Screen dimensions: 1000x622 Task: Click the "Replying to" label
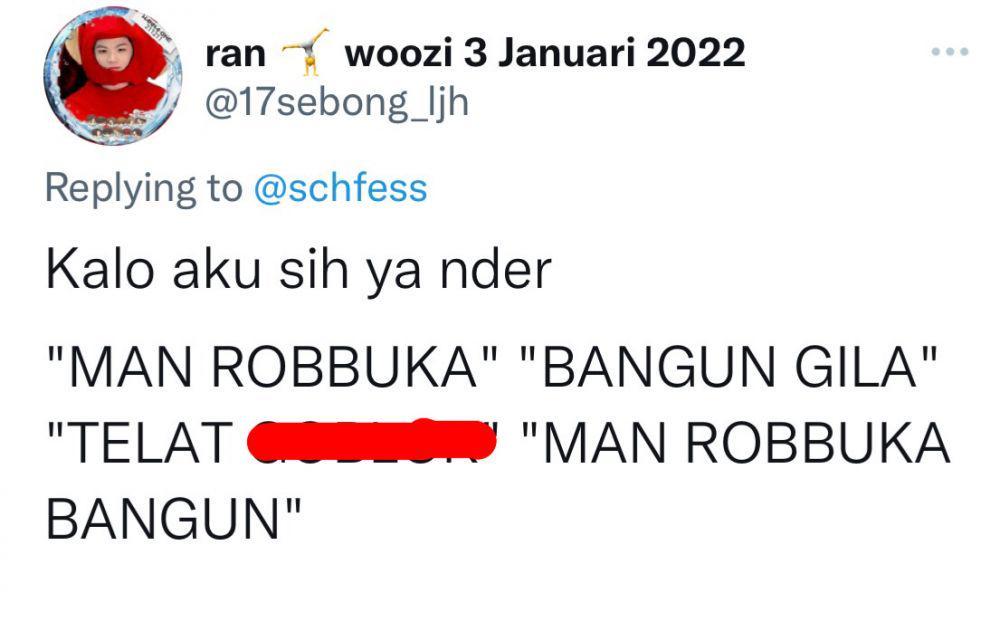pos(144,189)
